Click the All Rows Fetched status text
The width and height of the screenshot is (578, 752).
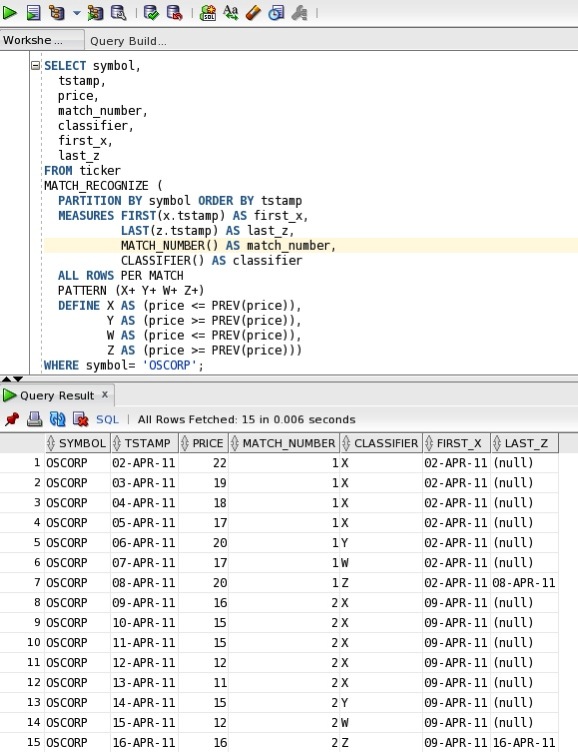click(x=247, y=419)
